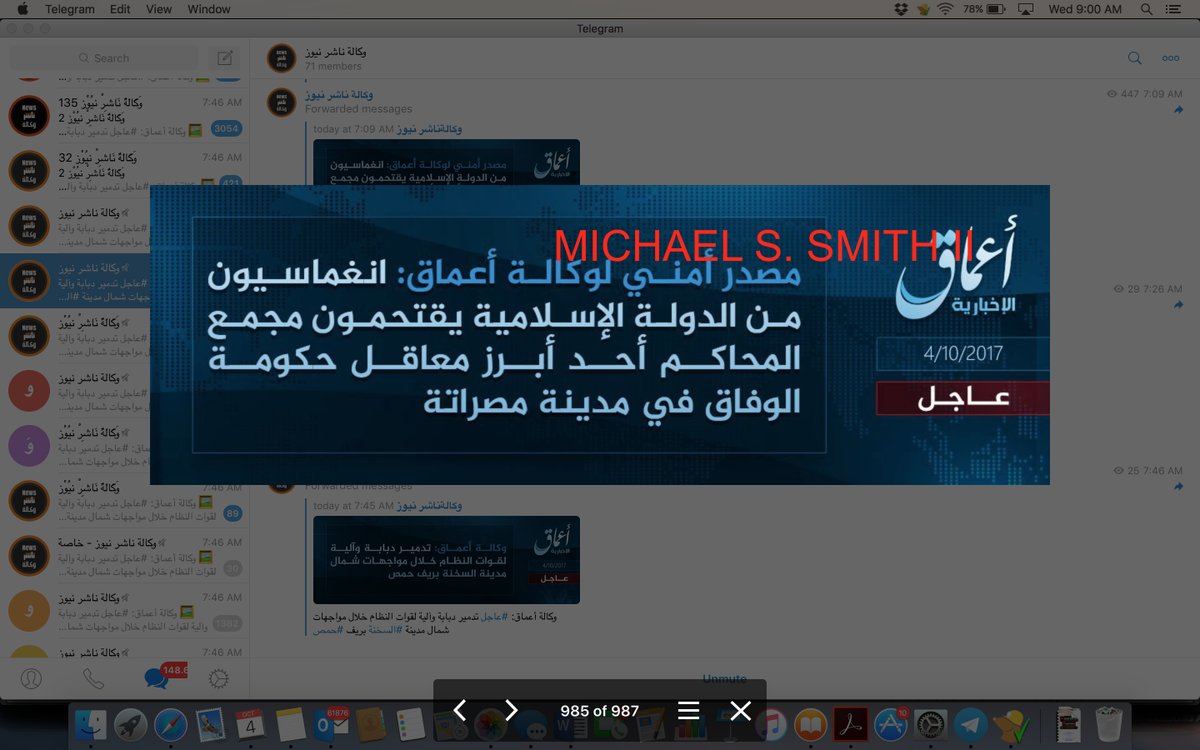
Task: Open the Edit menu
Action: 120,9
